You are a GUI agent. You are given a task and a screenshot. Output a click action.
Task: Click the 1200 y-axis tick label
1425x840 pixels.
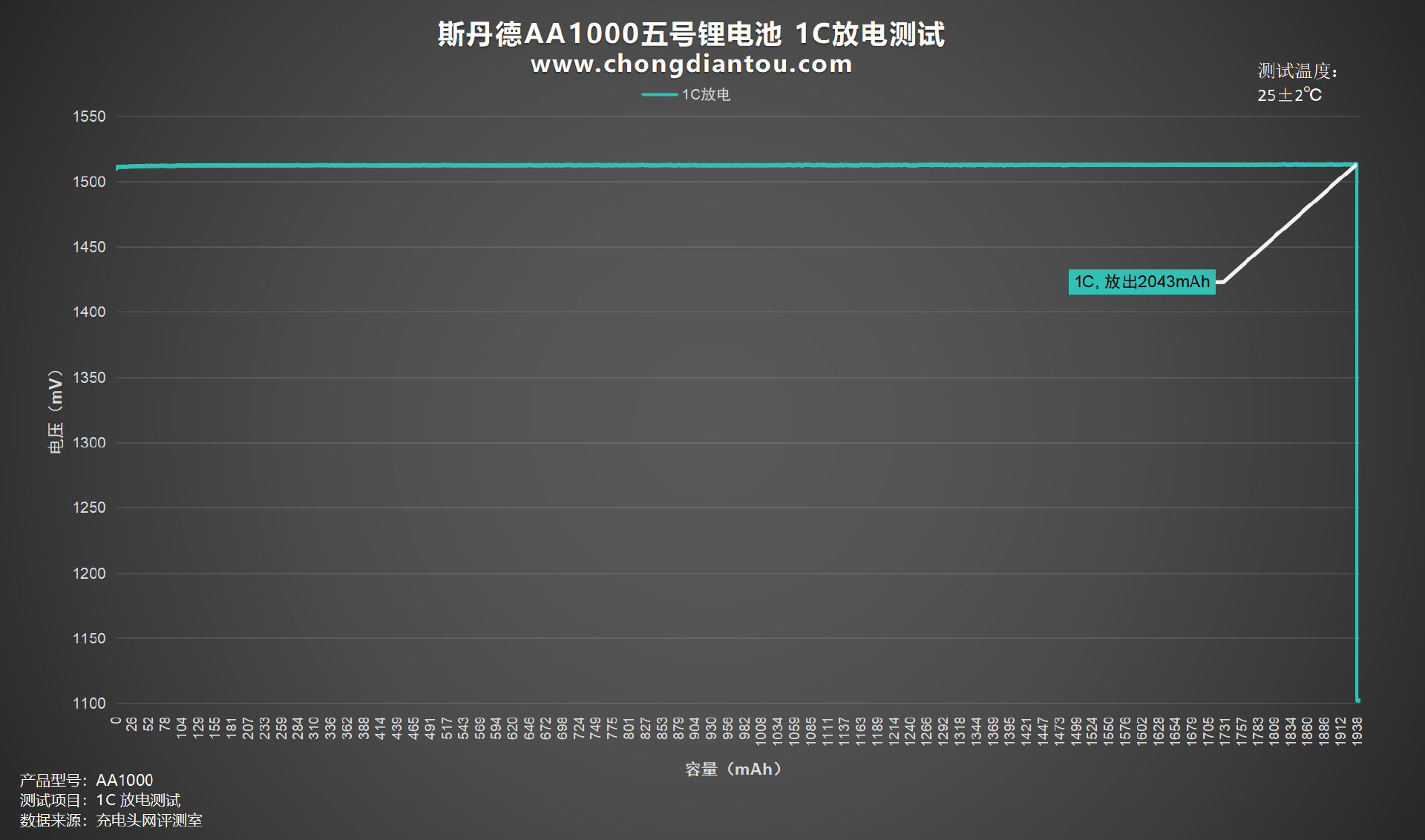[89, 574]
